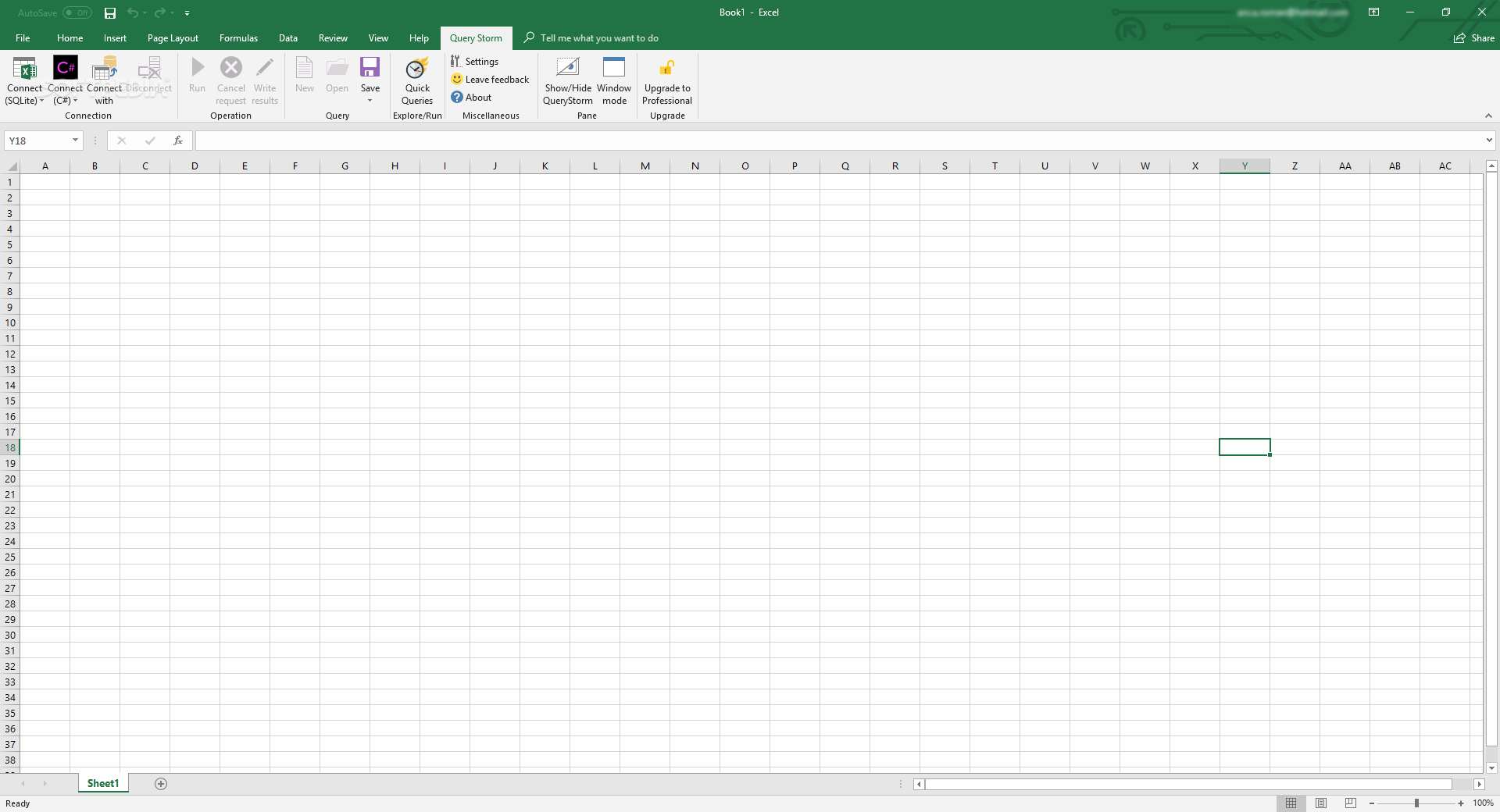The height and width of the screenshot is (812, 1500).
Task: Click the Connect (SQLite) icon
Action: coord(24,68)
